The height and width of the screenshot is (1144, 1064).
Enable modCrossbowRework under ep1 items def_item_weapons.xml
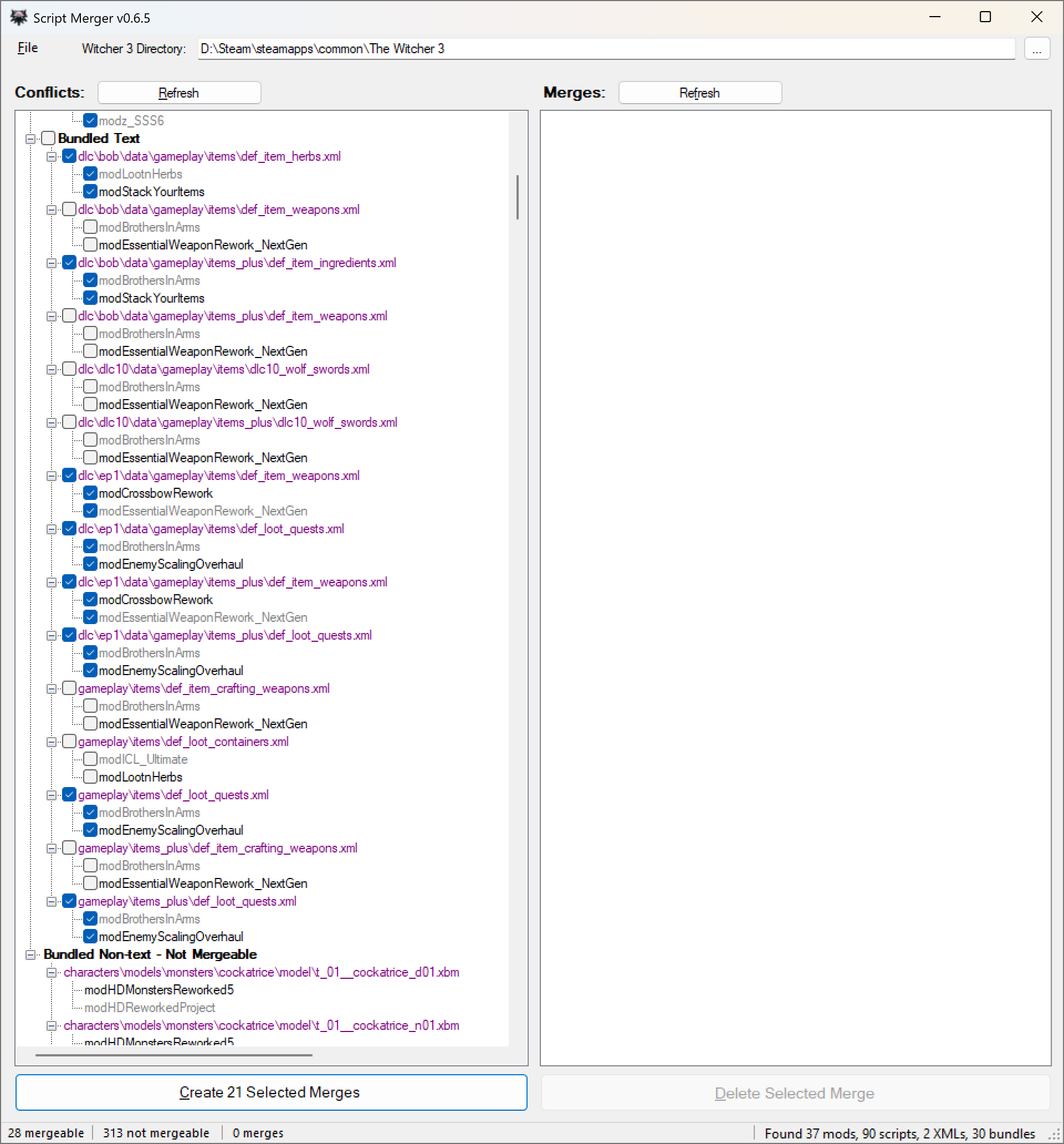click(x=90, y=493)
